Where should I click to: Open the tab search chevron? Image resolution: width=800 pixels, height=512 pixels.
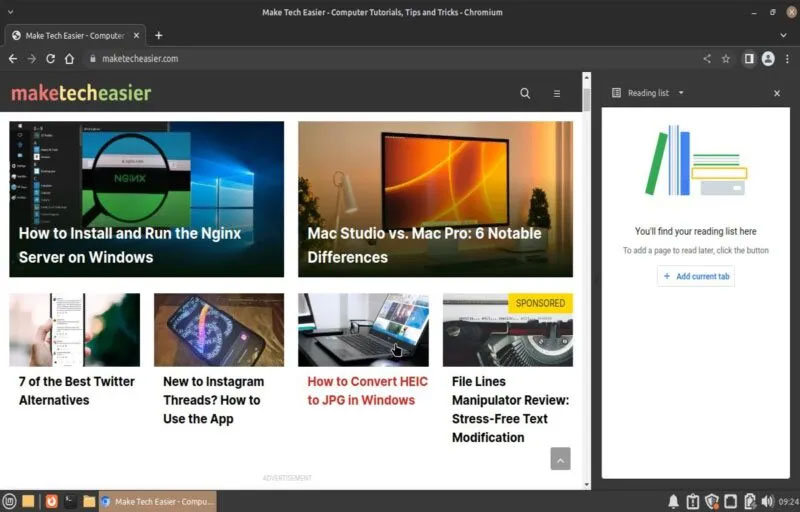pyautogui.click(x=783, y=35)
